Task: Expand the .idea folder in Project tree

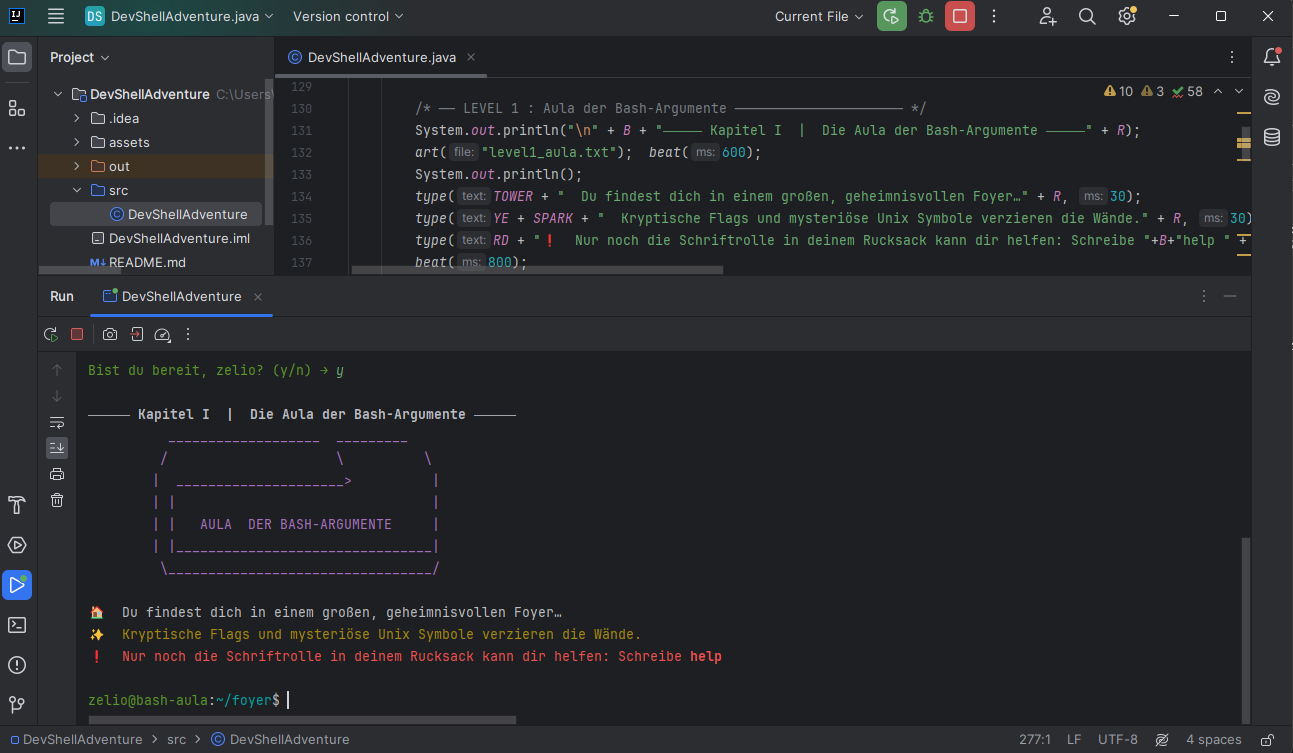Action: point(77,118)
